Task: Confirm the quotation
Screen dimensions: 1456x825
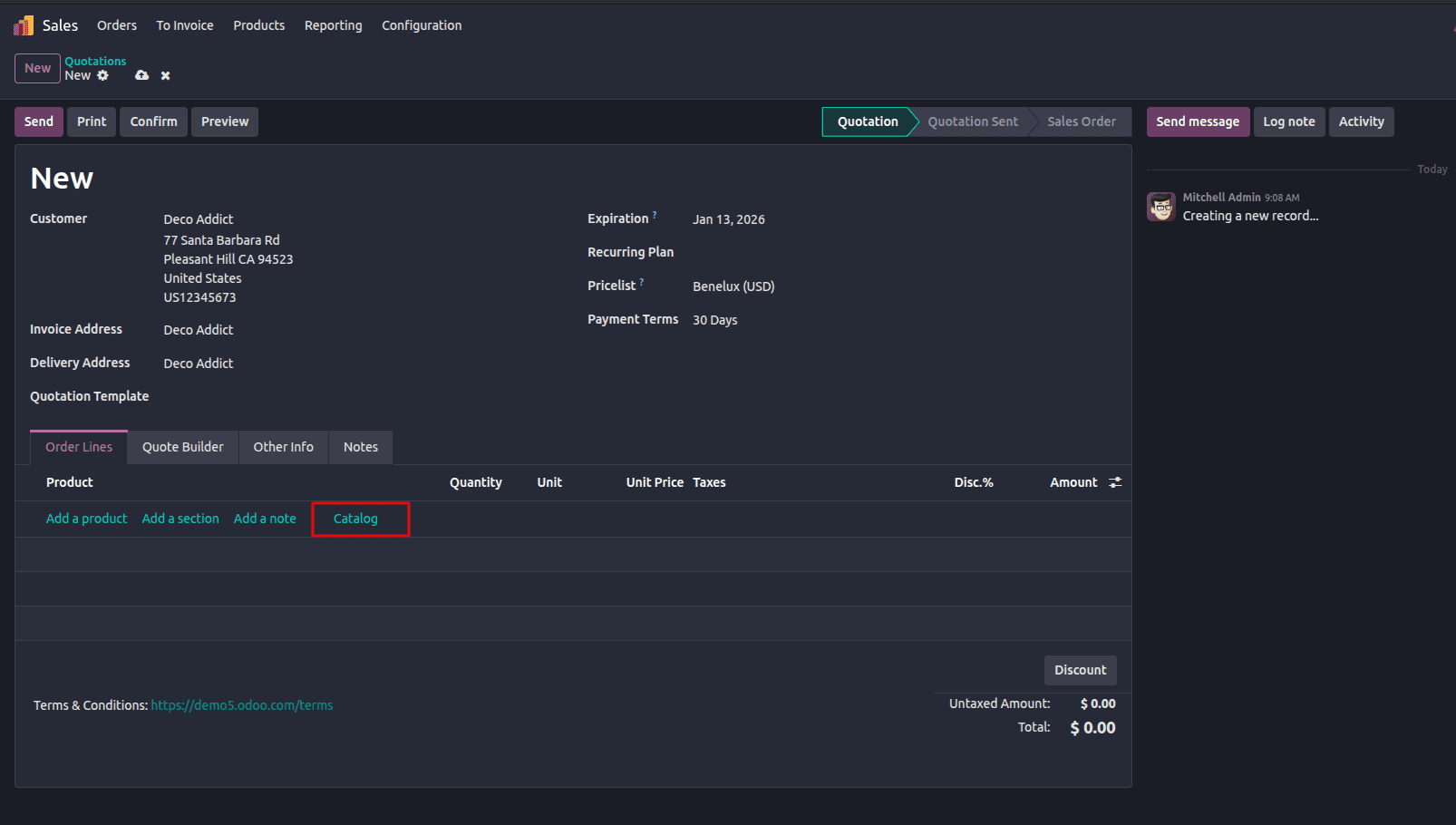Action: [x=153, y=121]
